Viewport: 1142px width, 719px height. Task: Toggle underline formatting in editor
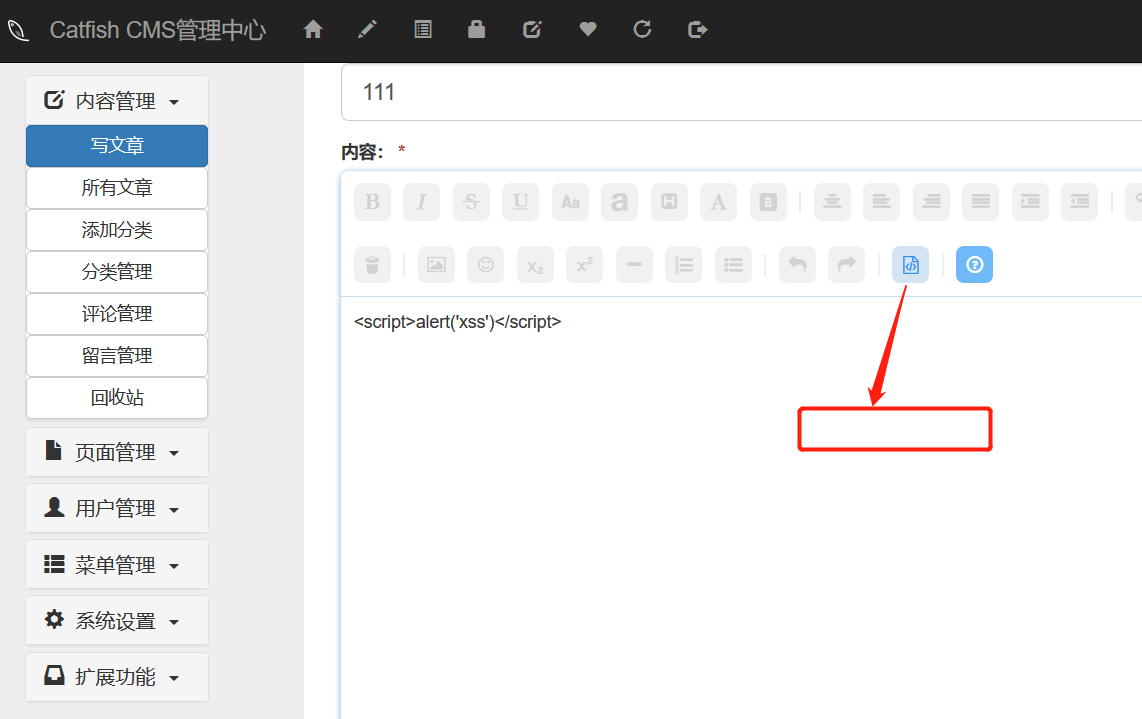[521, 202]
